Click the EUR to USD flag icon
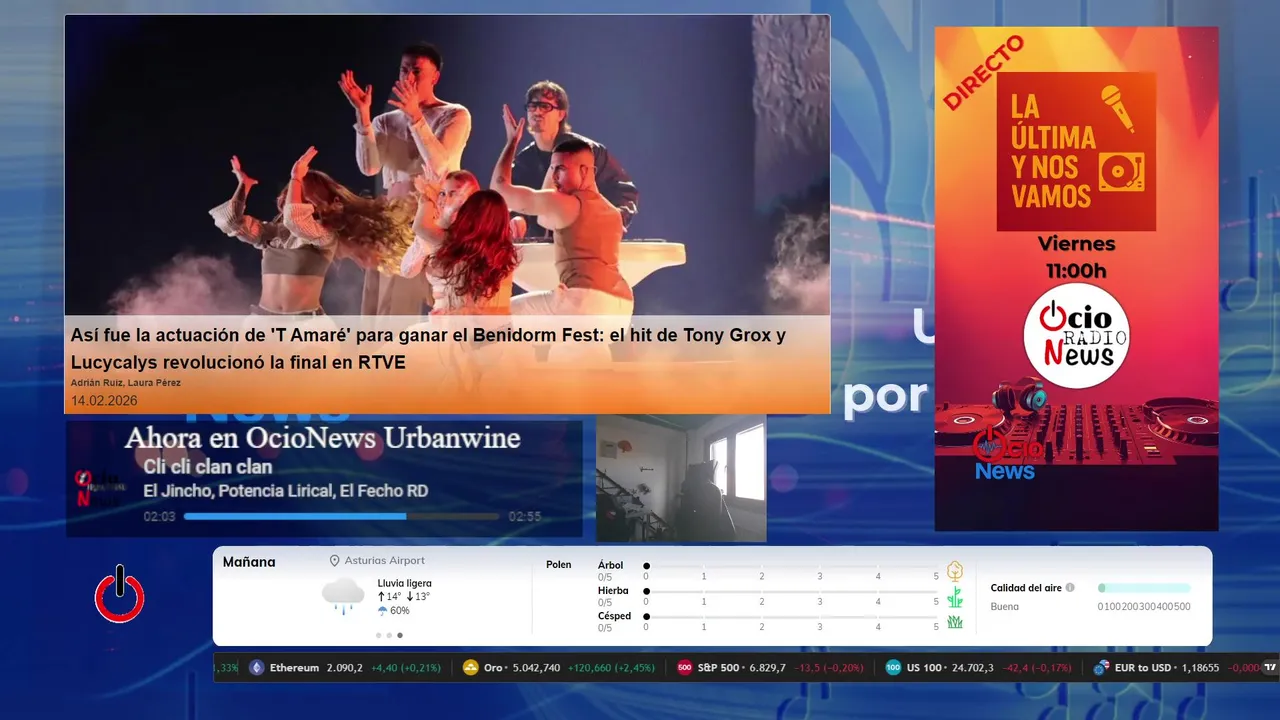 point(1101,667)
